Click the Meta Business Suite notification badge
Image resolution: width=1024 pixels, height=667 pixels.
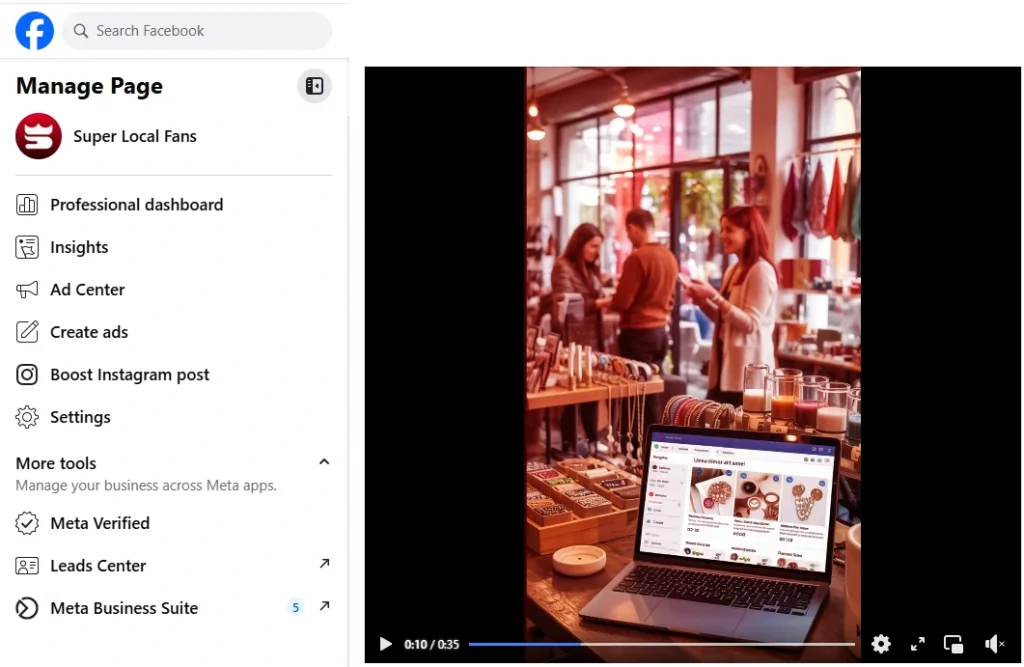click(295, 607)
